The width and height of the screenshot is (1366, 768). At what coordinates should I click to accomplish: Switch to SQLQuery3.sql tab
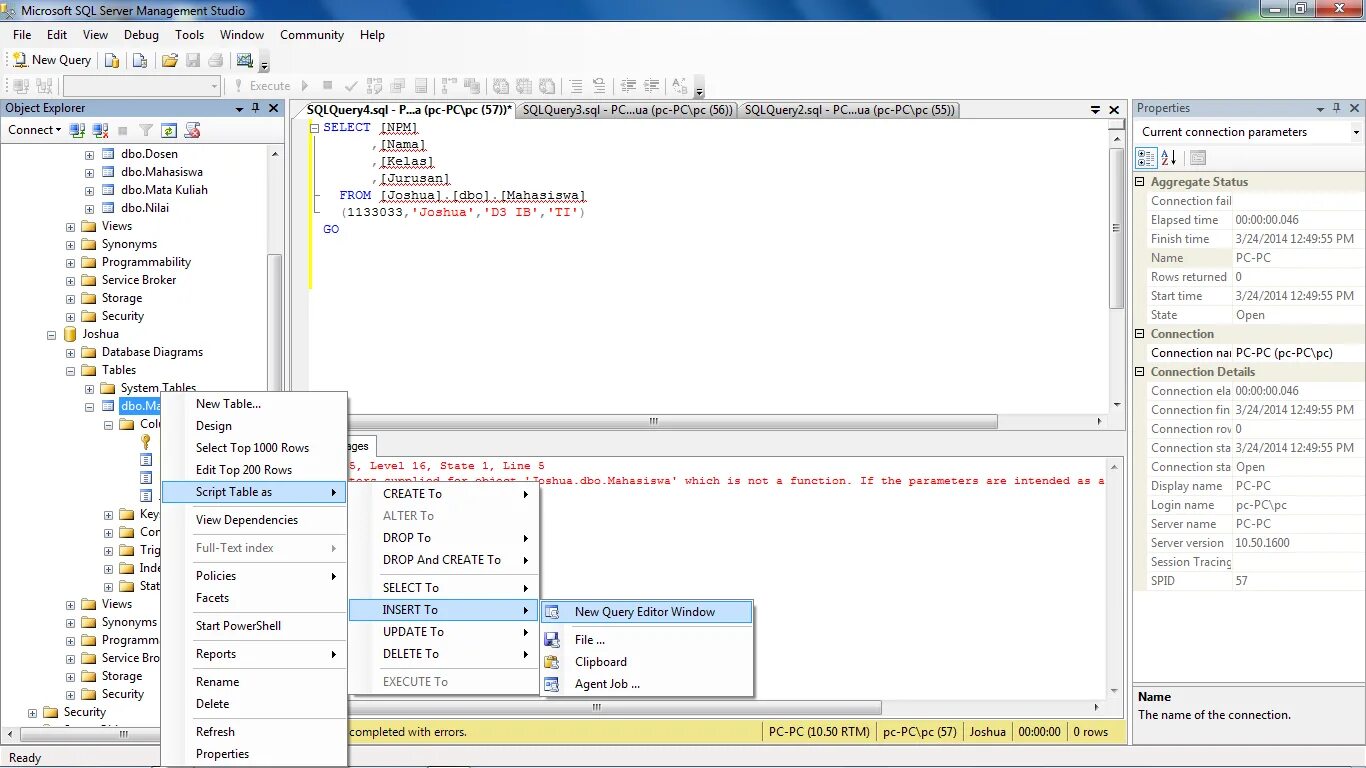click(x=627, y=110)
